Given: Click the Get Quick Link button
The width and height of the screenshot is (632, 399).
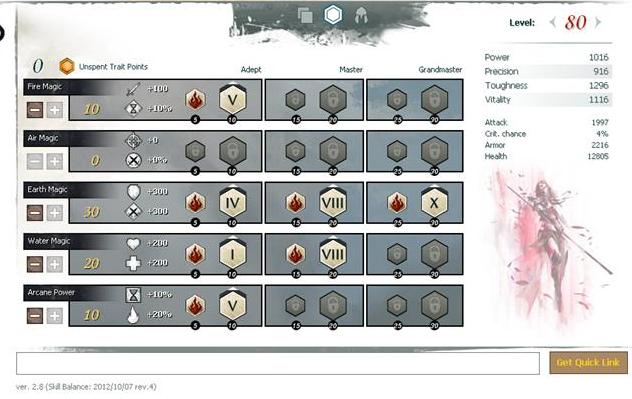Looking at the screenshot, I should (x=588, y=362).
